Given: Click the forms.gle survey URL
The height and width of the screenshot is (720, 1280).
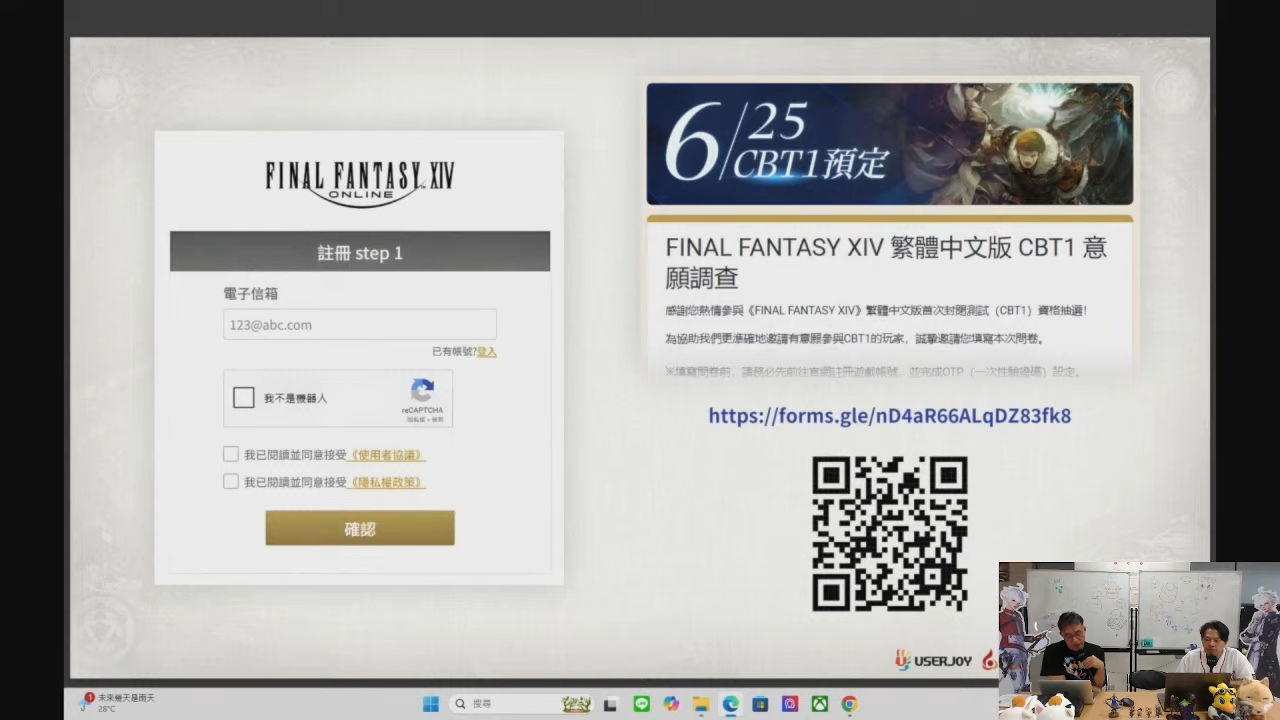Looking at the screenshot, I should click(889, 415).
